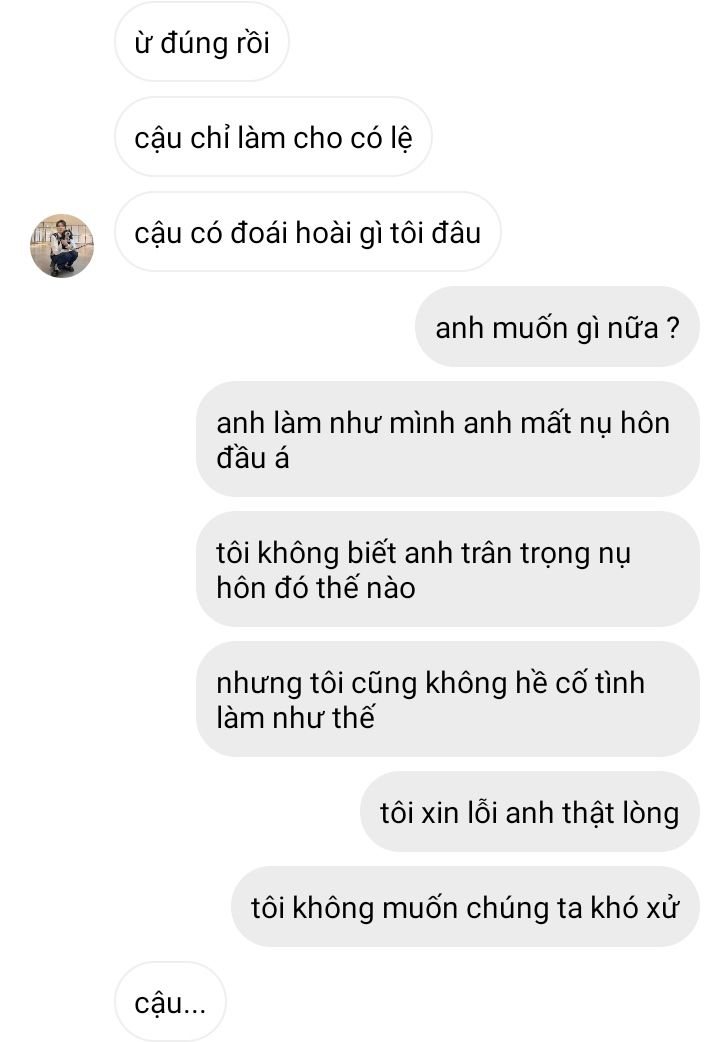Click the line "làm như thế"

click(x=295, y=718)
